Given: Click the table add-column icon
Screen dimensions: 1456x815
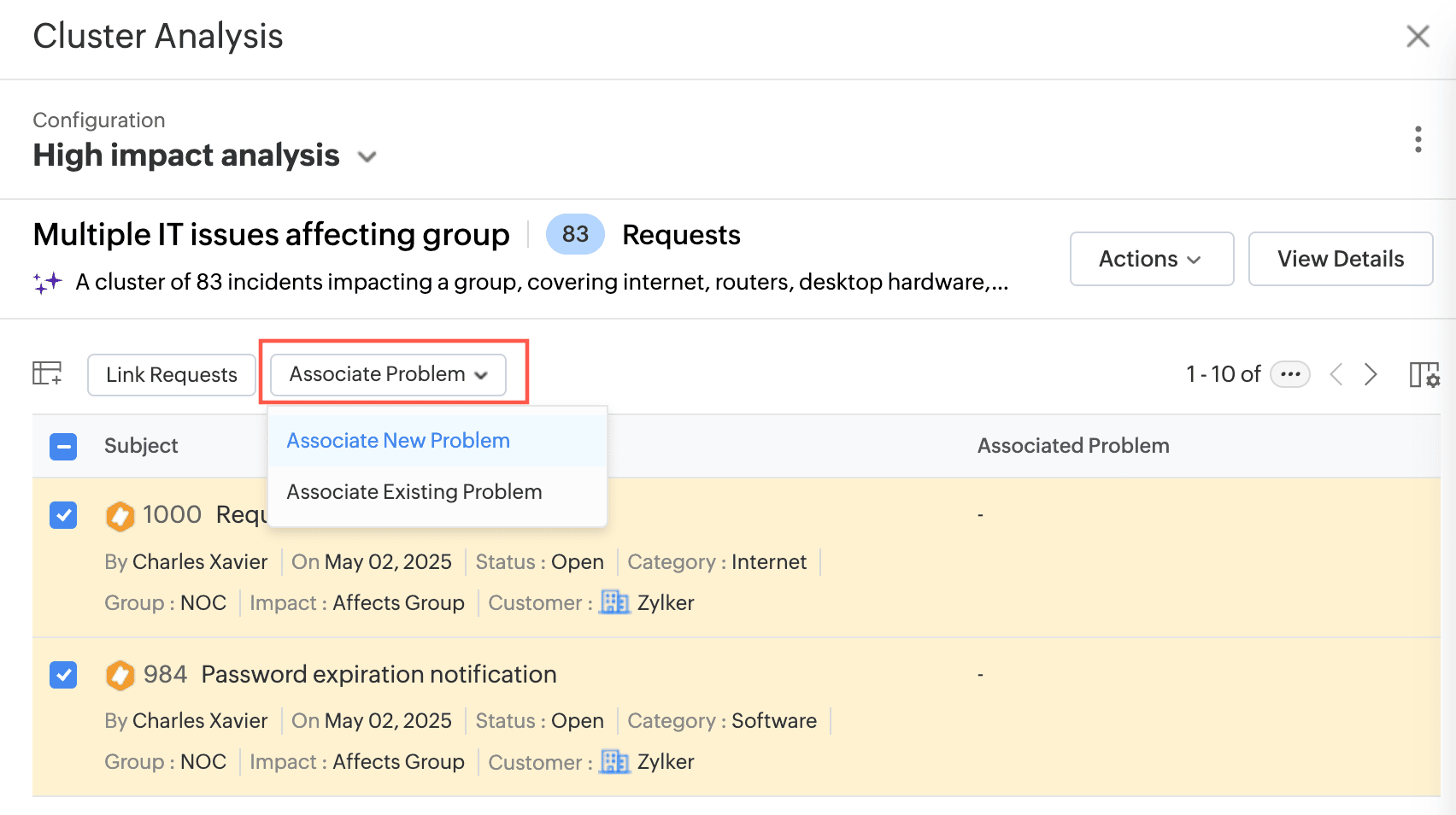Looking at the screenshot, I should pyautogui.click(x=47, y=373).
